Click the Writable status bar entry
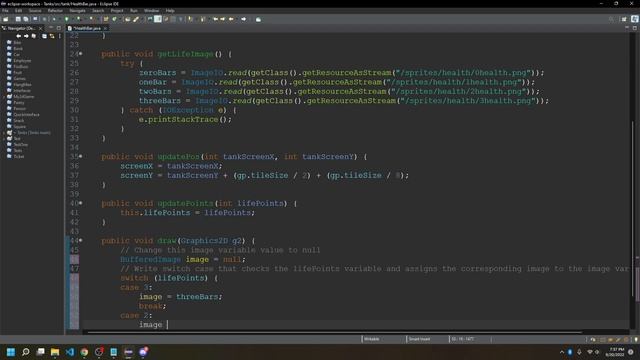Screen dimensions: 640x360 [371, 339]
